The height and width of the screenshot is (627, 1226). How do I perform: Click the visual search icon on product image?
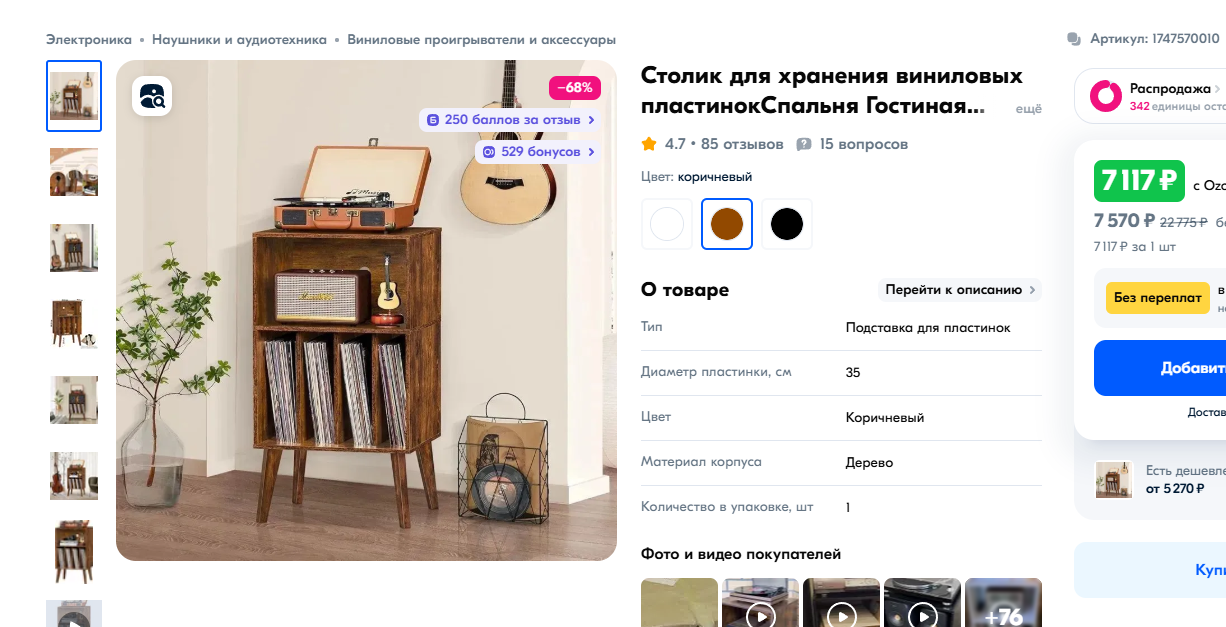click(x=152, y=96)
